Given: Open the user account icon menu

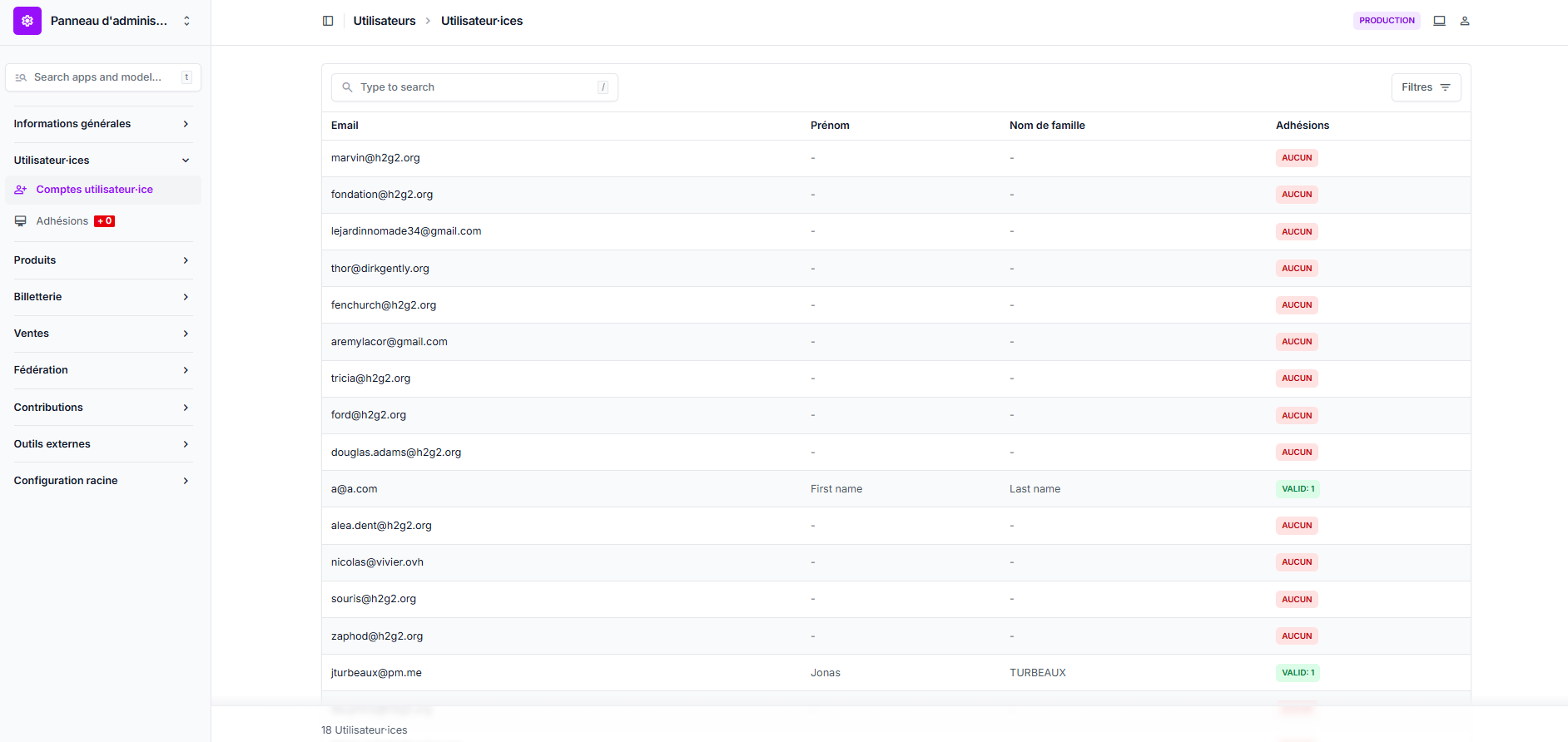Looking at the screenshot, I should pos(1465,21).
